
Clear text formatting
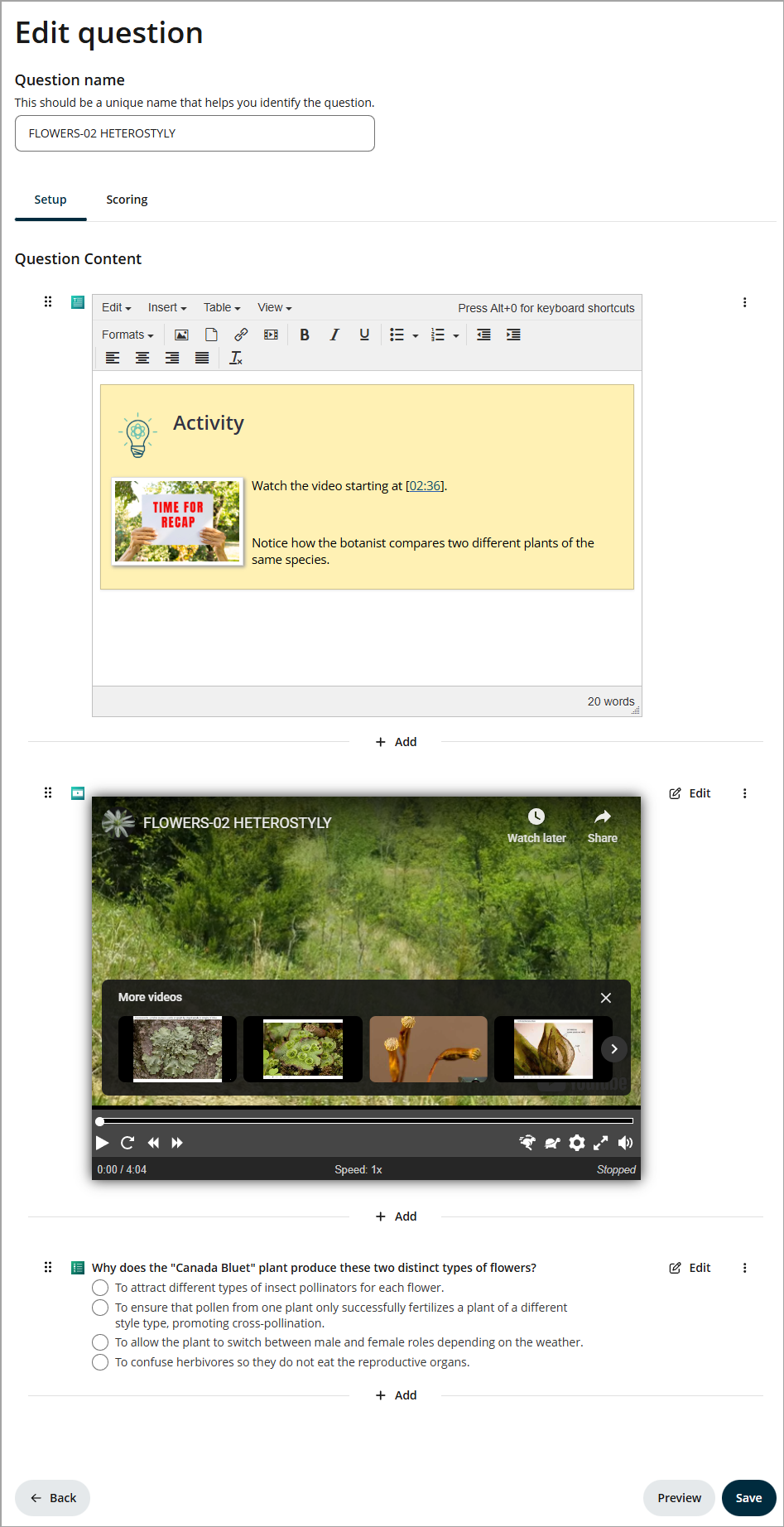(236, 358)
